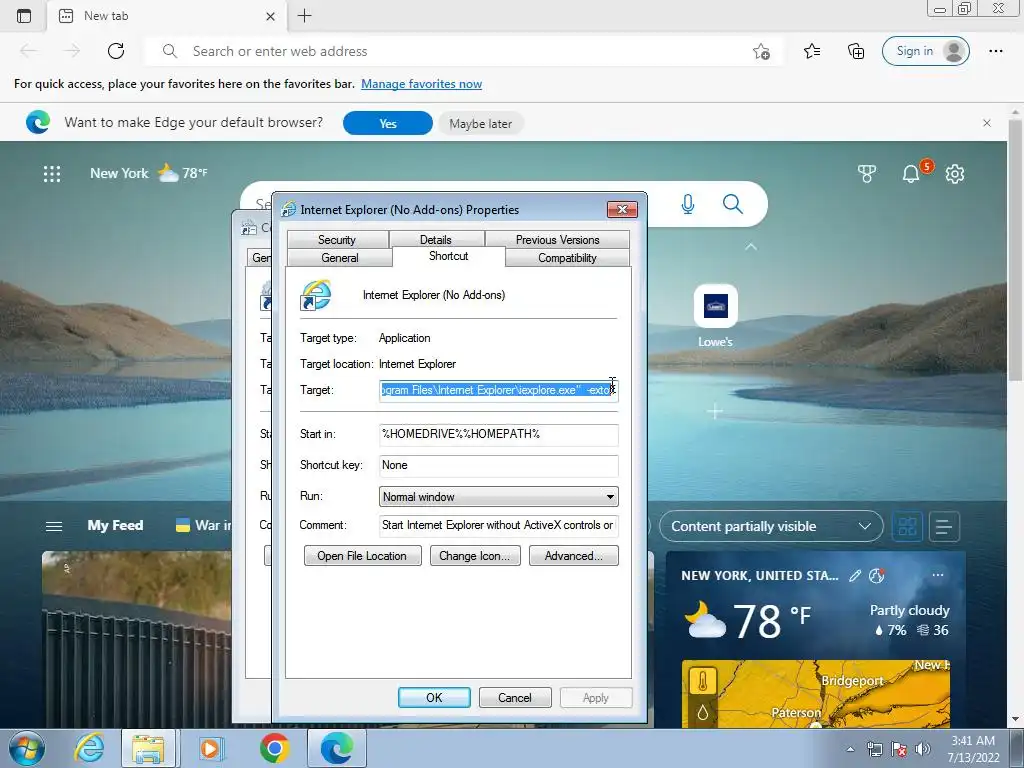Click the taskbar clock showing 3:41 AM

tap(973, 749)
